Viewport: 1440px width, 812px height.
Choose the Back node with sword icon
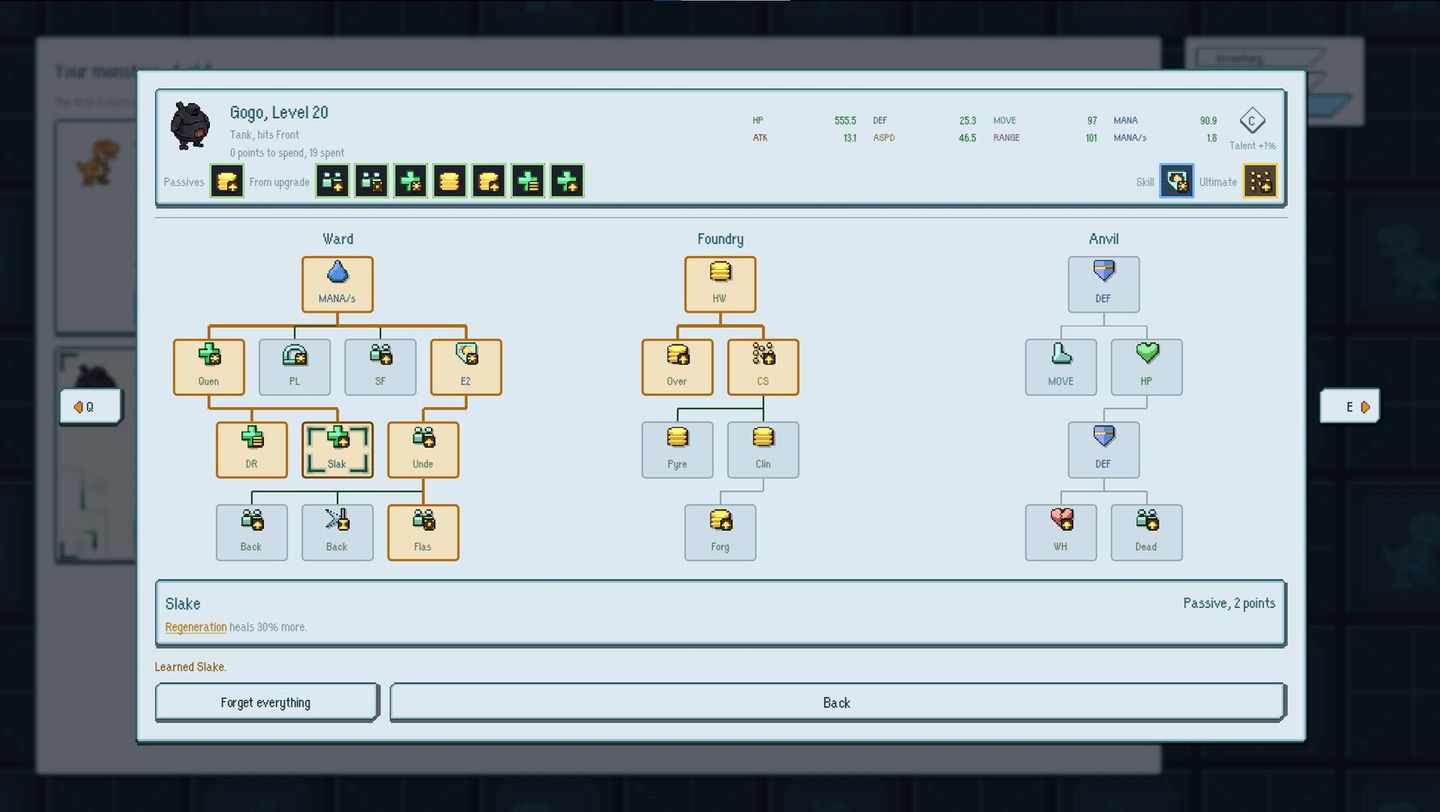point(337,532)
